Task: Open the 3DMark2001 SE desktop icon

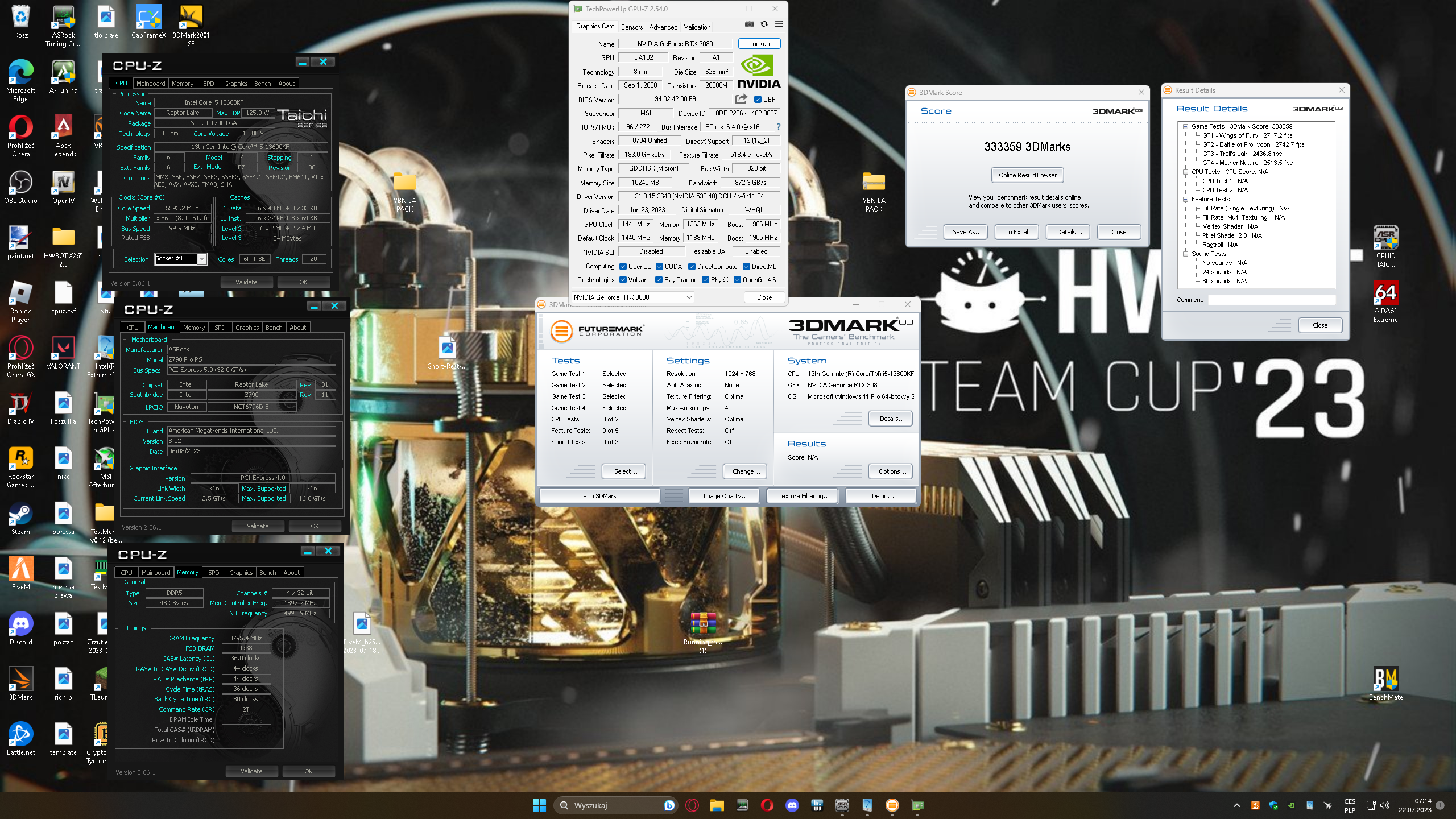Action: point(191,26)
